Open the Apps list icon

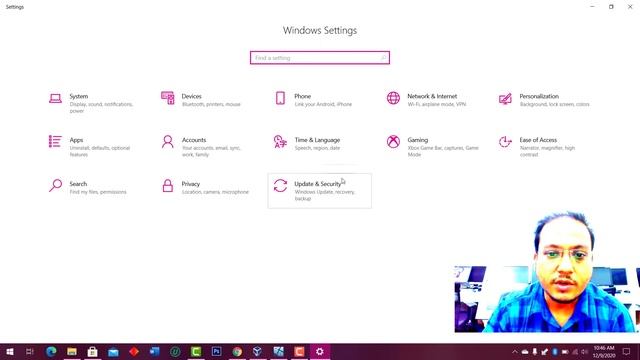point(55,141)
